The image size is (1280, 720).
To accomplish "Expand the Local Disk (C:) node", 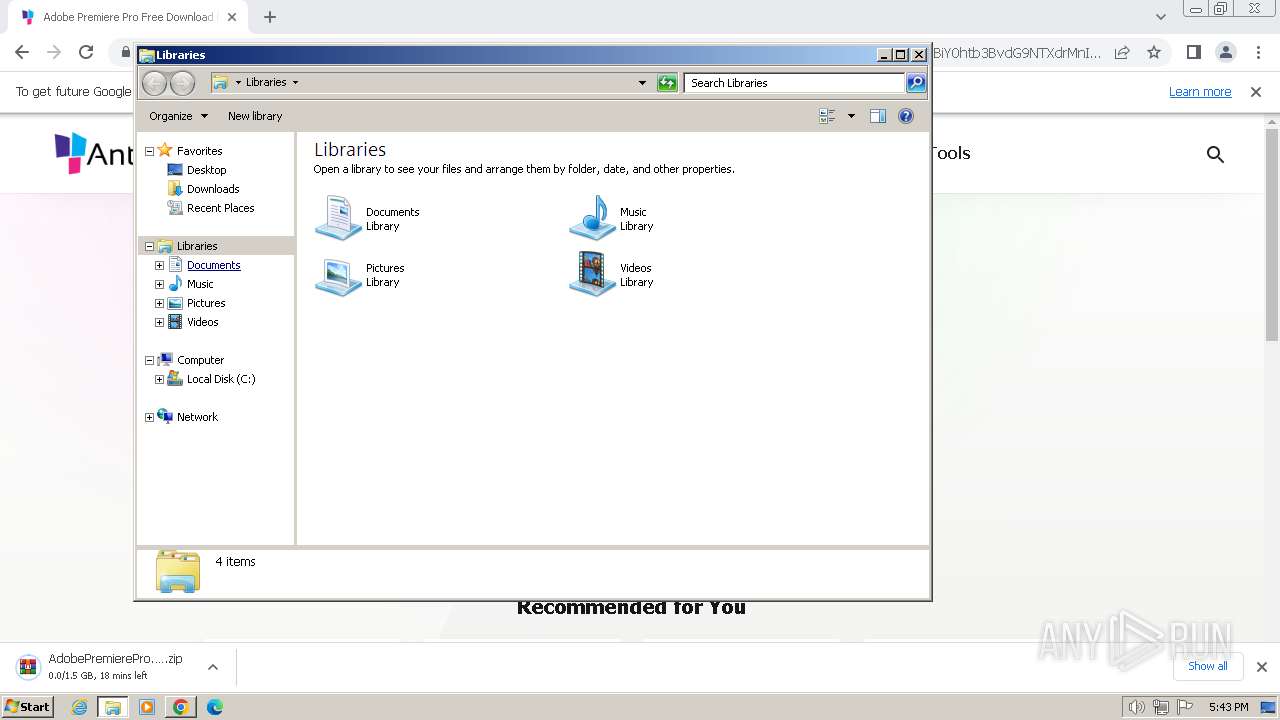I will coord(159,379).
